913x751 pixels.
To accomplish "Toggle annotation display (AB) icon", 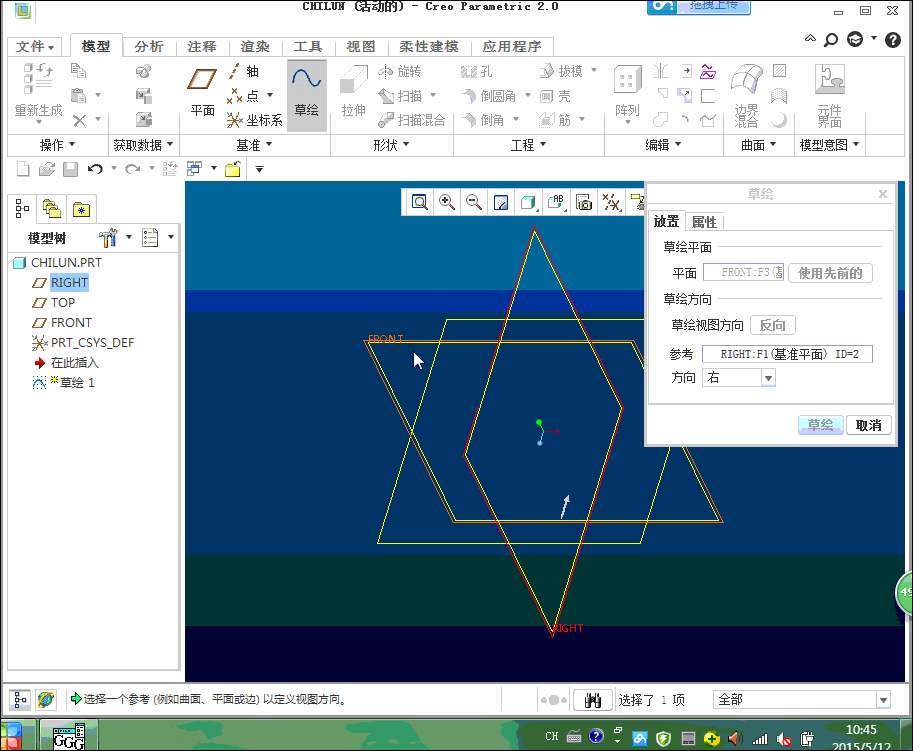I will tap(557, 202).
